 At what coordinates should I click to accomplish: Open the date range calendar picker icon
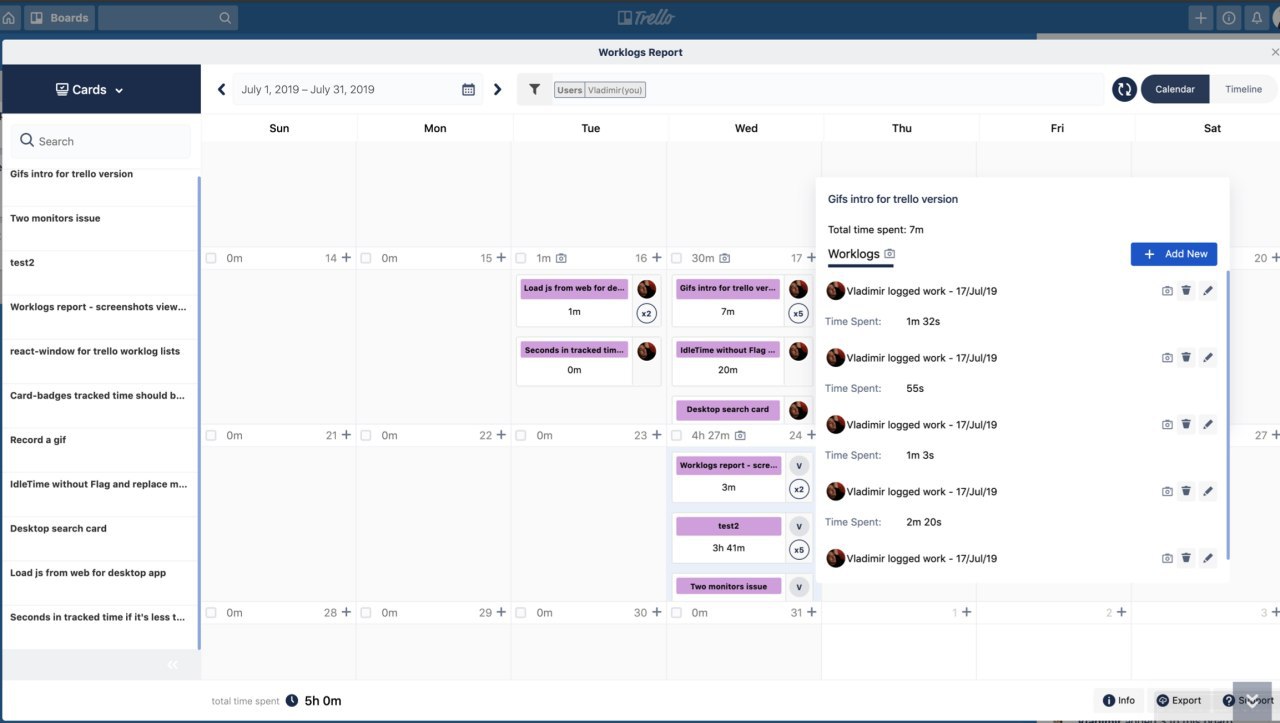point(468,89)
